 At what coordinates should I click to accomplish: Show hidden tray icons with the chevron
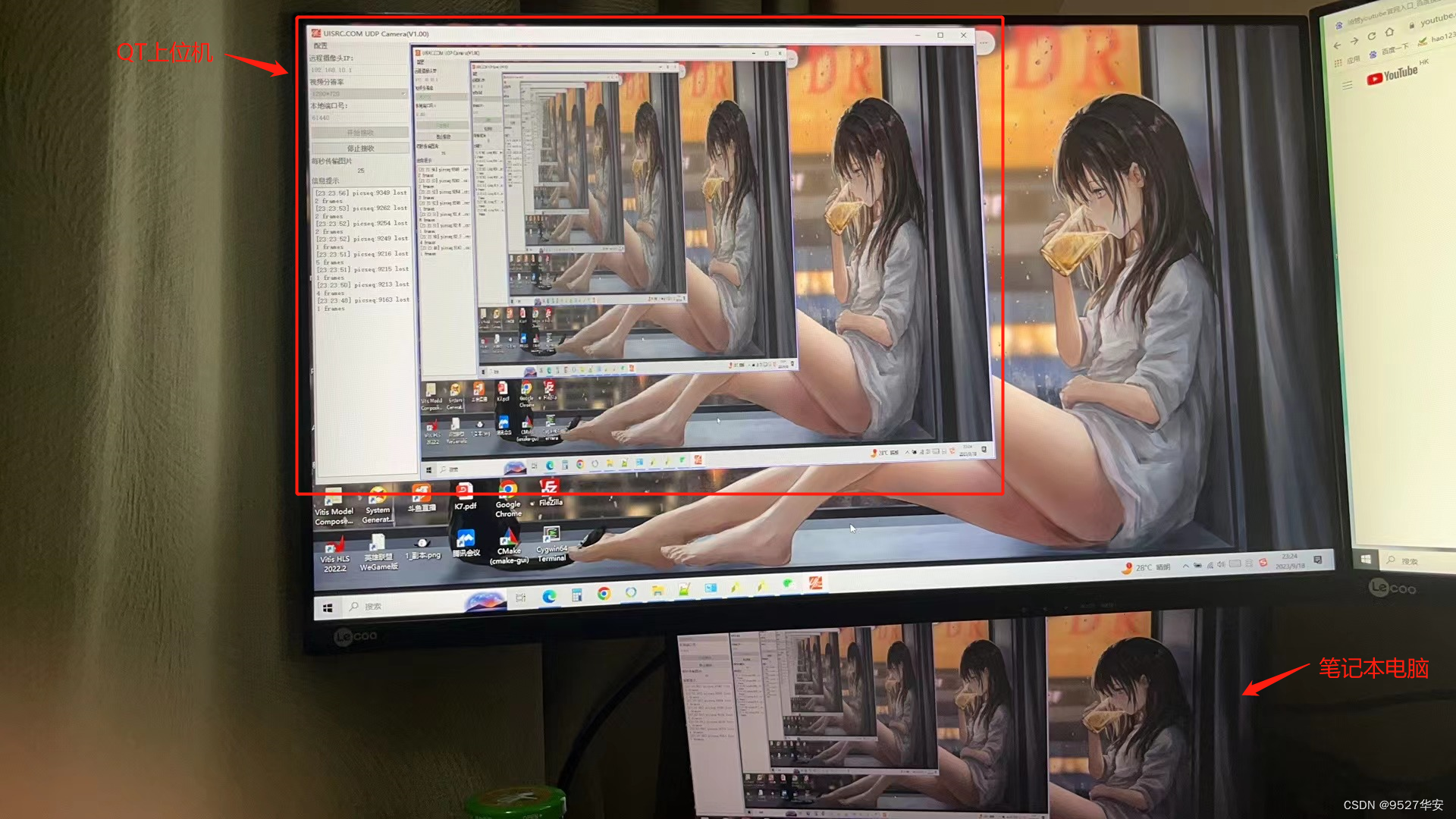1185,566
